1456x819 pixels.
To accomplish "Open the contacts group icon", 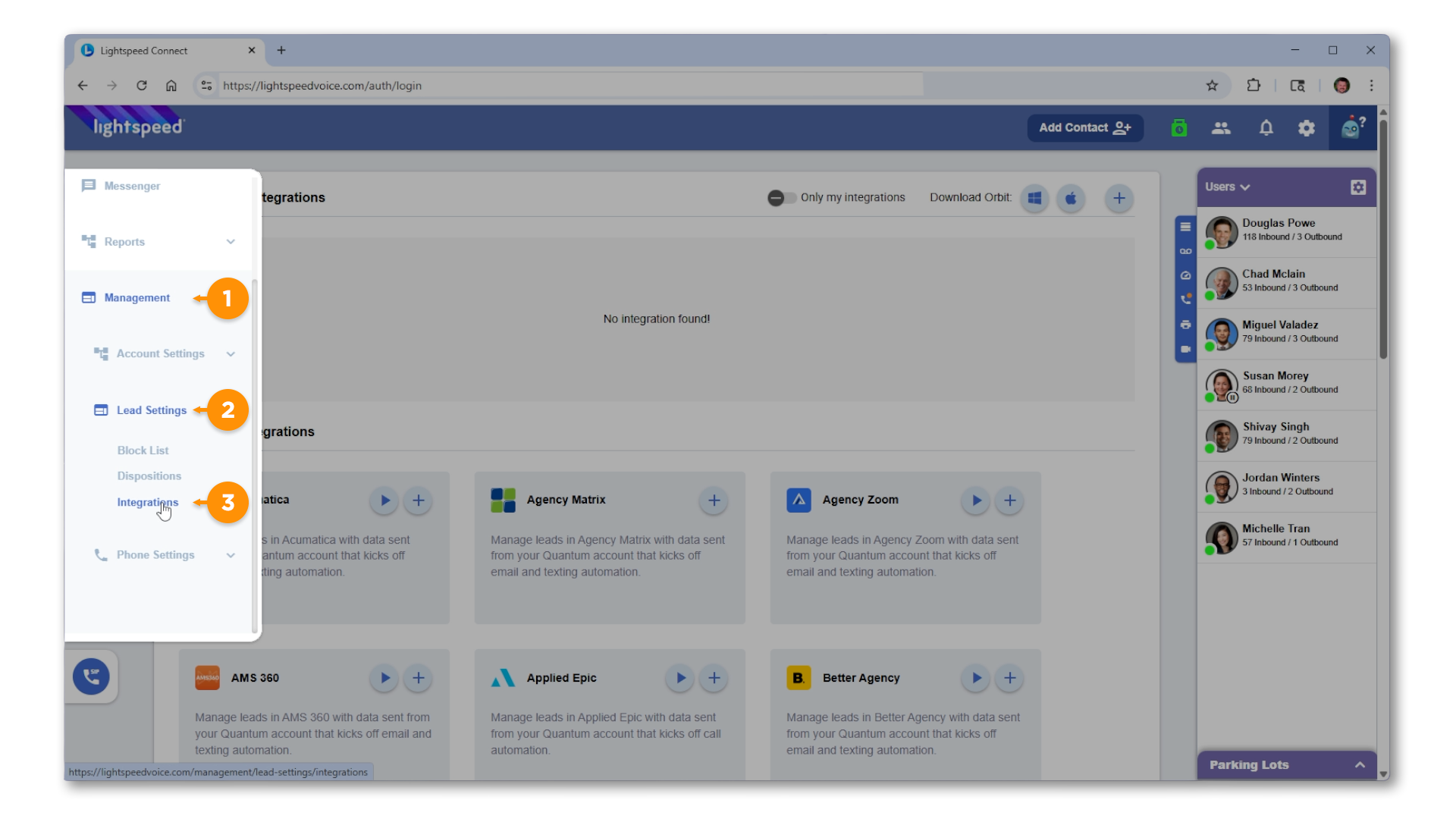I will pyautogui.click(x=1221, y=128).
